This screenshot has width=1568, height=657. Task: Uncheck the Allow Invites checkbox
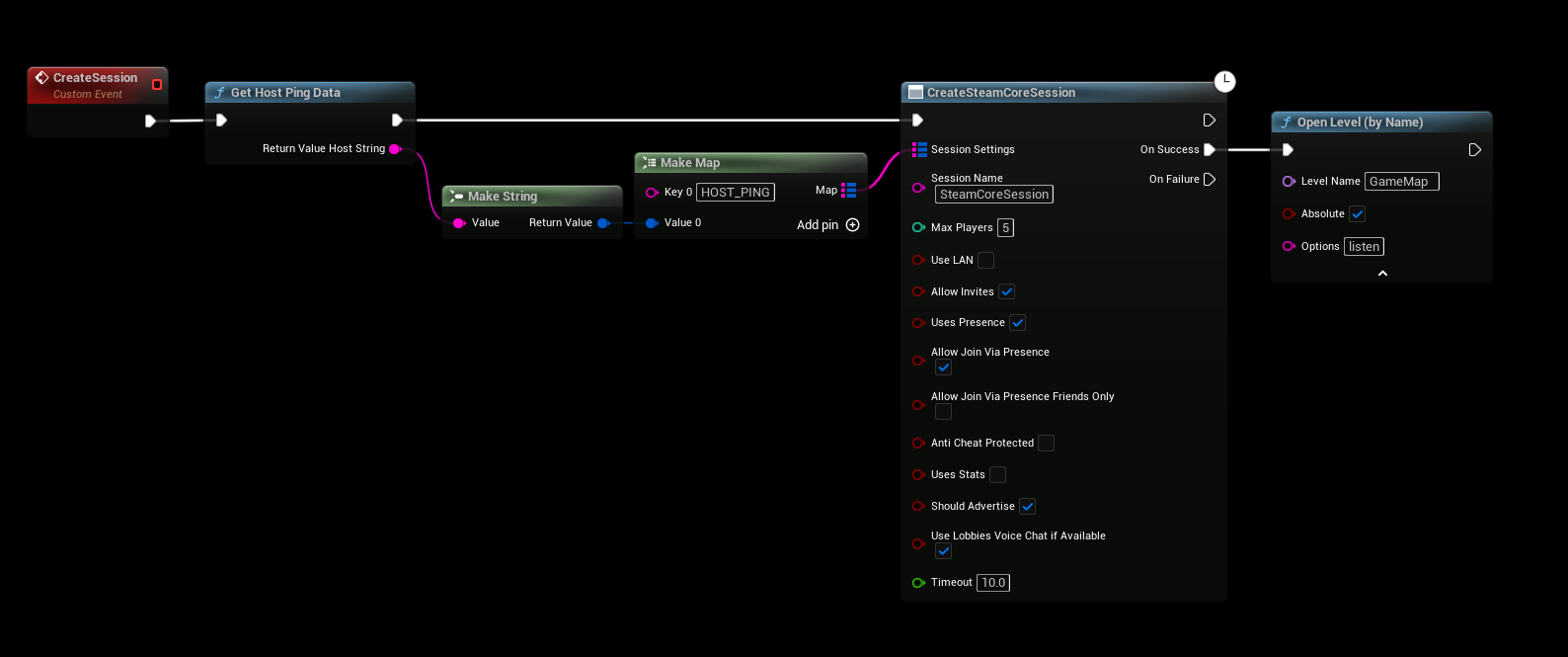click(x=1006, y=292)
